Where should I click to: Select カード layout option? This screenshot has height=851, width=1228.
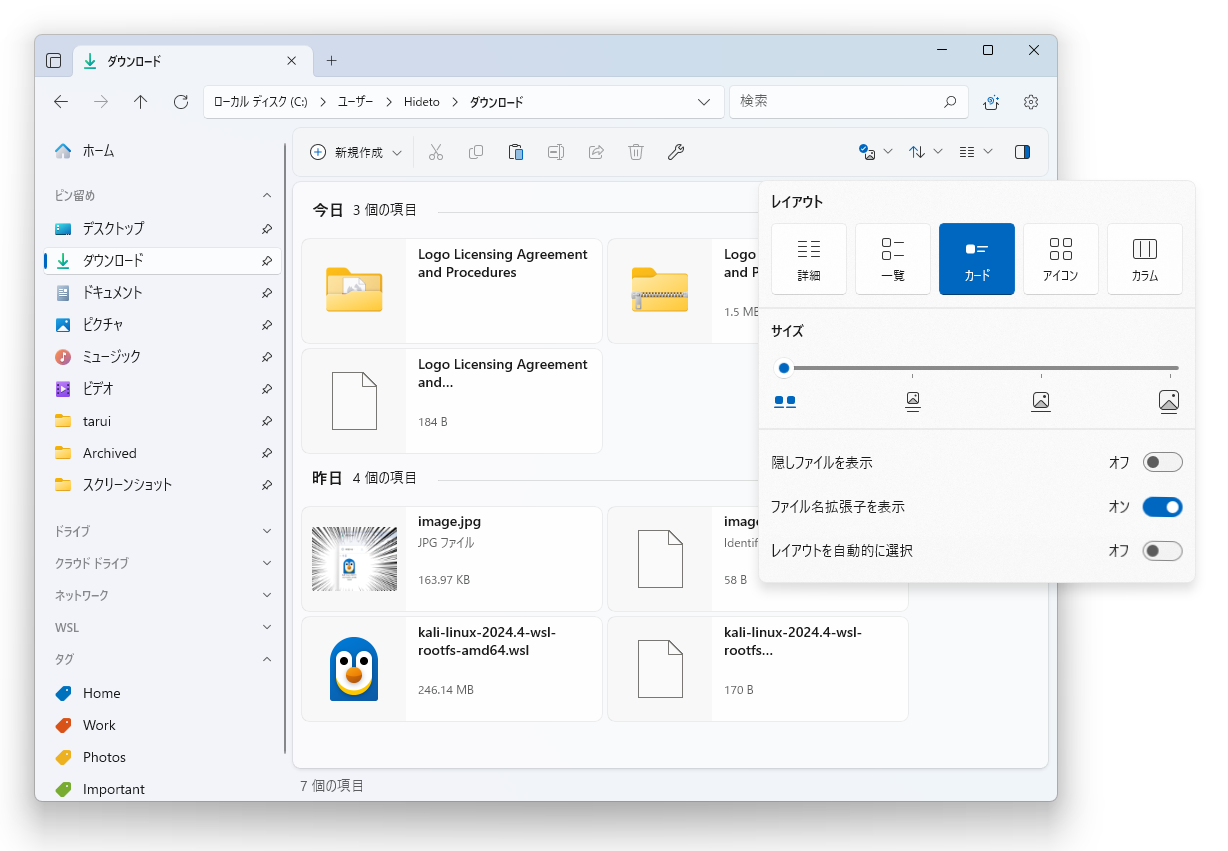[977, 258]
